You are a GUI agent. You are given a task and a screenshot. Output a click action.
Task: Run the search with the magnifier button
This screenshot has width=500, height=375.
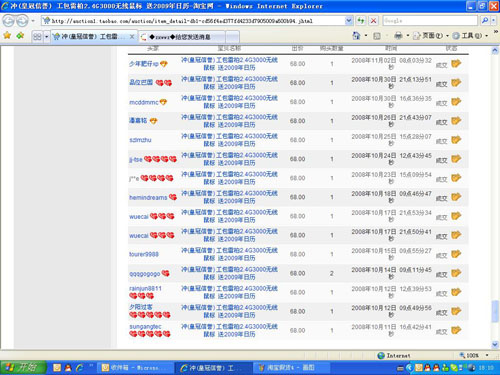485,21
